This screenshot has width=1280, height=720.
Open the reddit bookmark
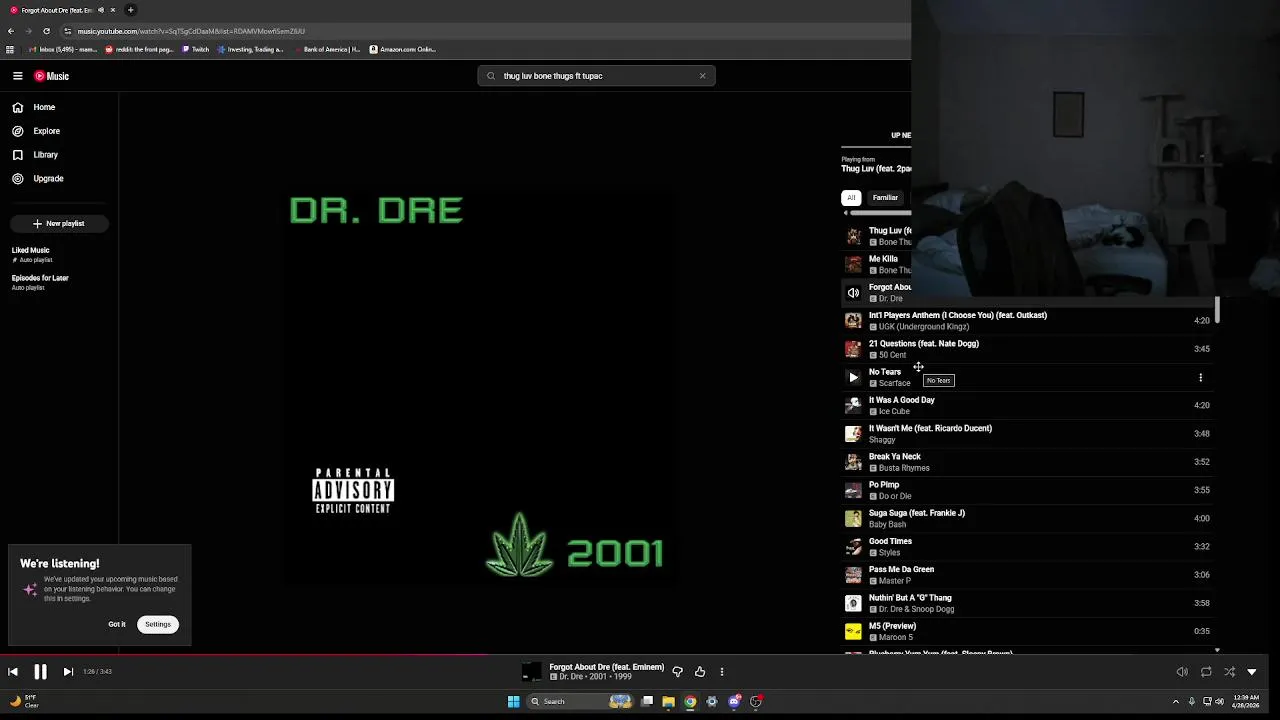(140, 49)
